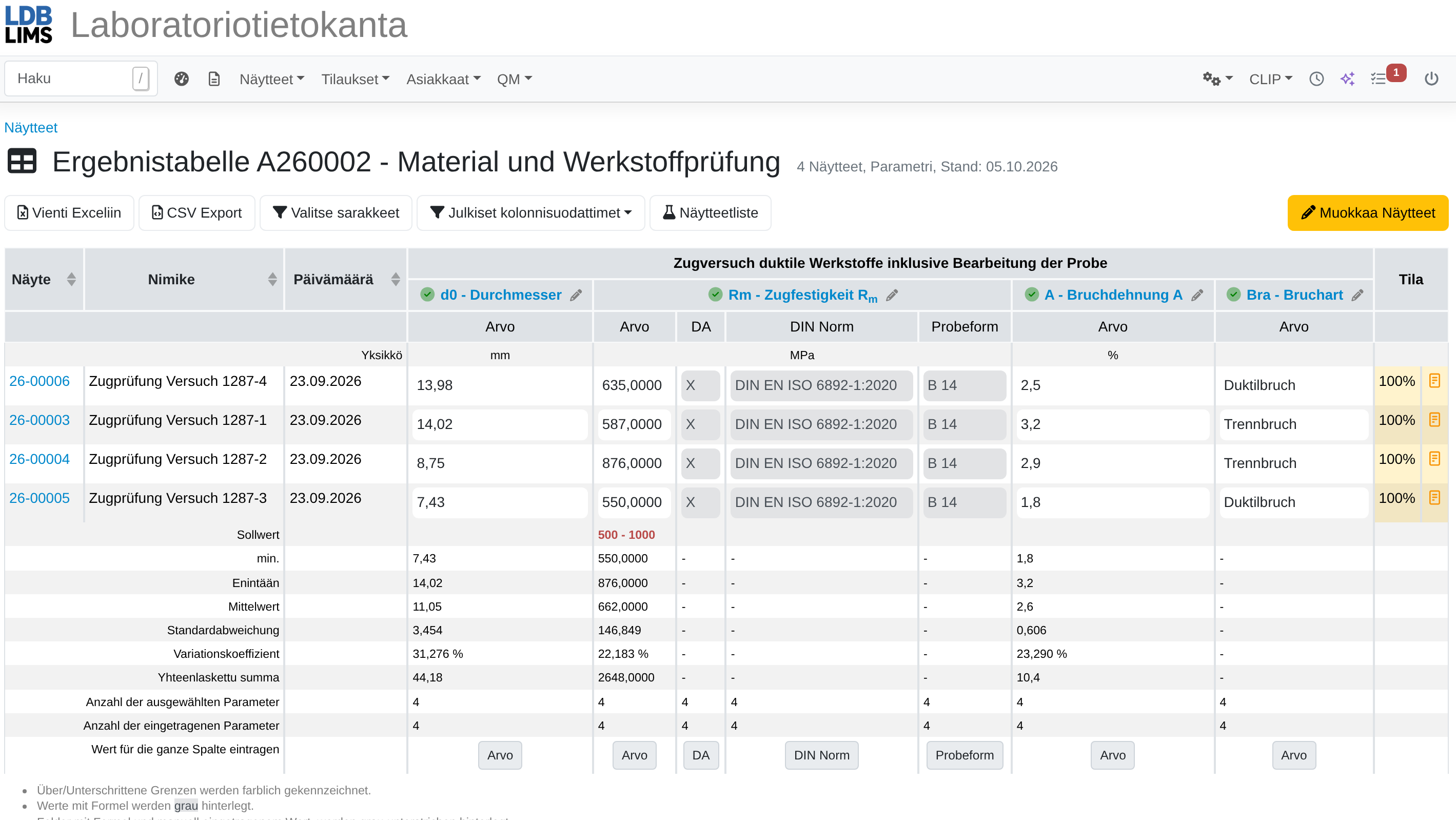Edit Rm - Zugfestigkeit pencil icon
1456x820 pixels.
pos(892,295)
